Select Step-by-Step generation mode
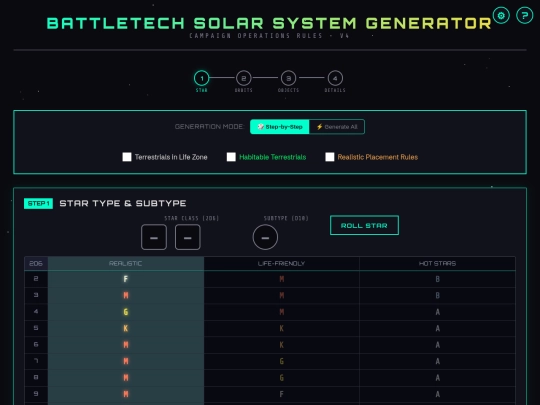The width and height of the screenshot is (540, 405). tap(280, 127)
